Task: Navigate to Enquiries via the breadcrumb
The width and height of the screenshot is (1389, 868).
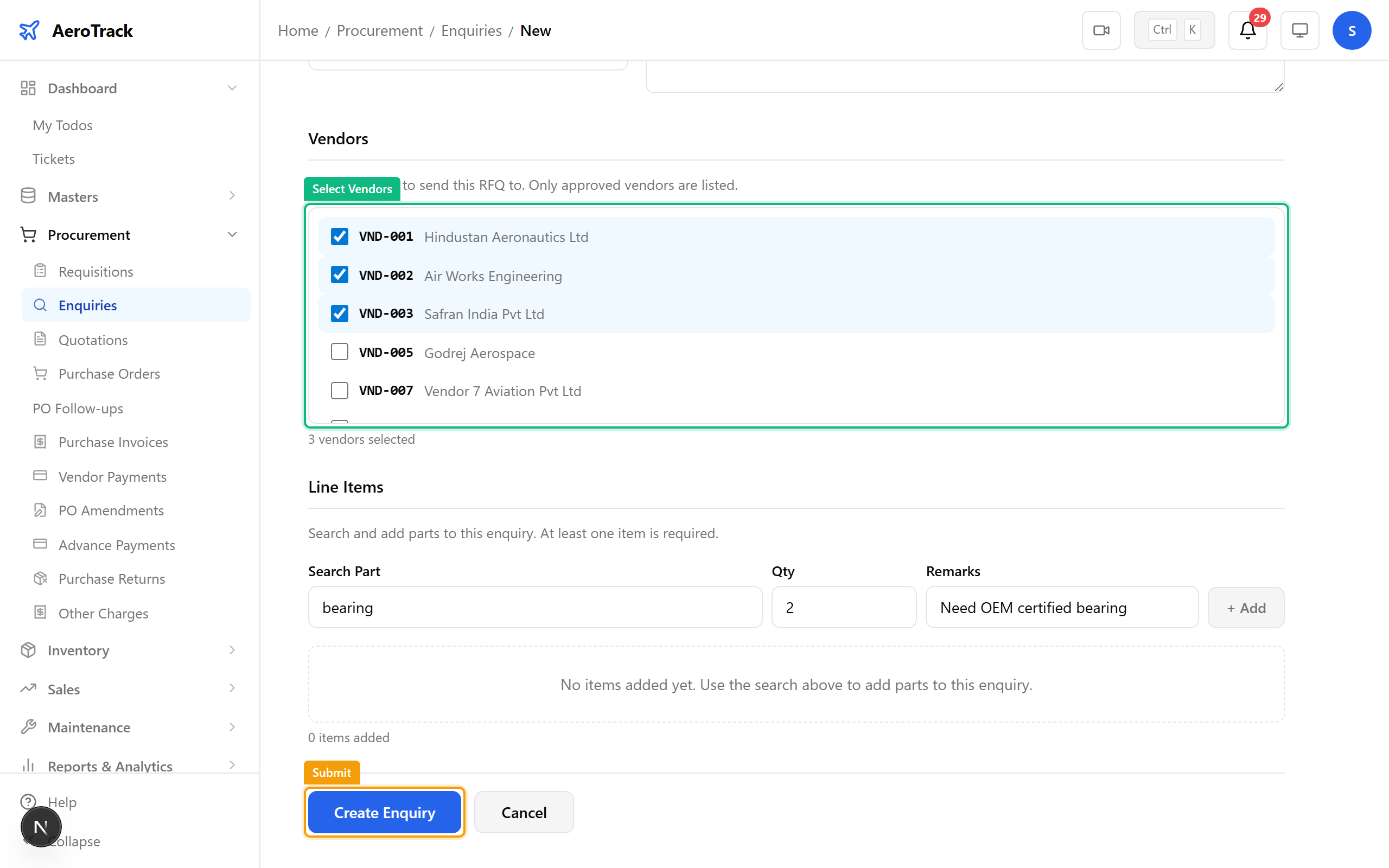Action: 470,30
